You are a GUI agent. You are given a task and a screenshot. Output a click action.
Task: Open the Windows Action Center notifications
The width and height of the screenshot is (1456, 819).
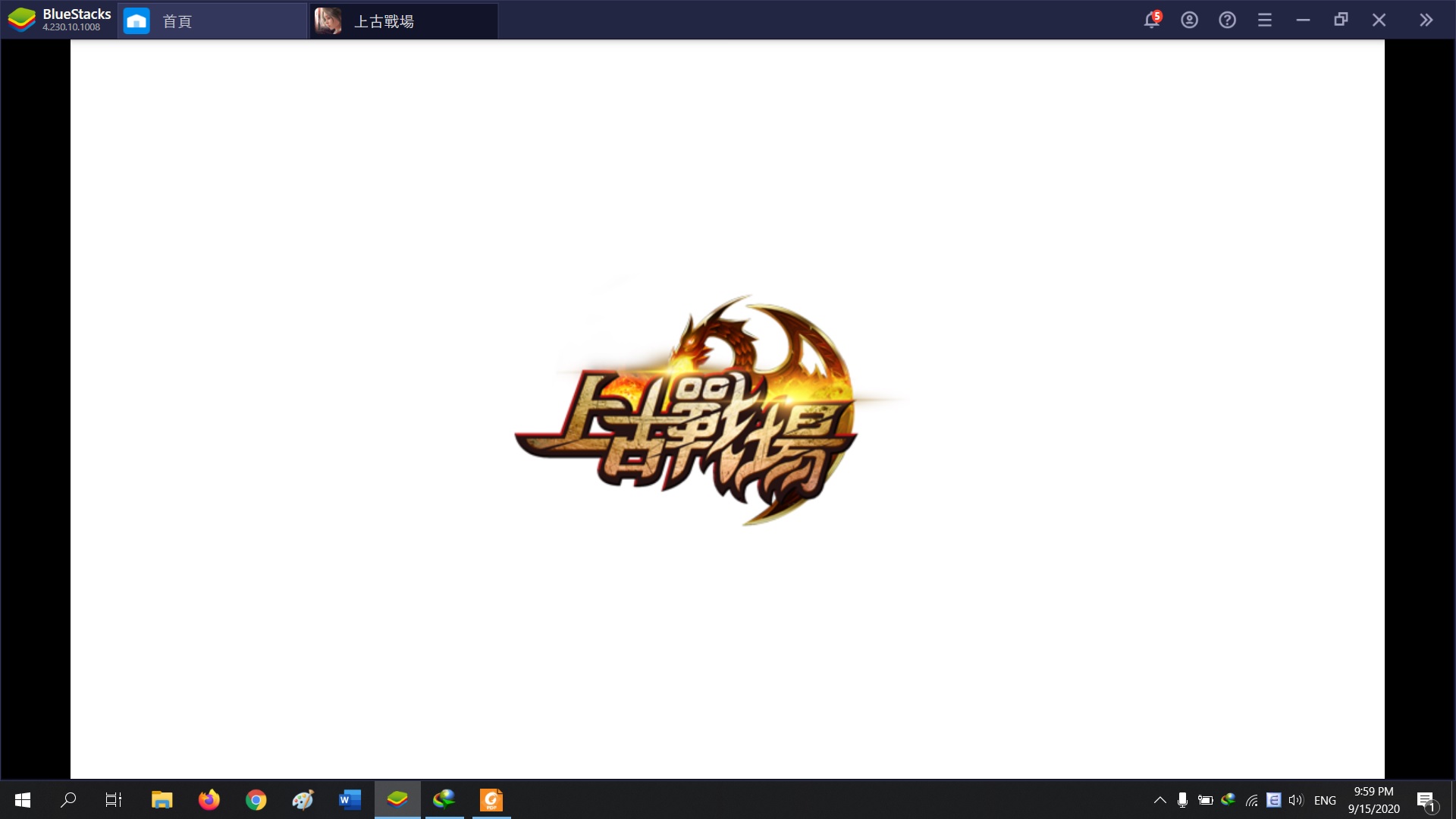click(1426, 800)
